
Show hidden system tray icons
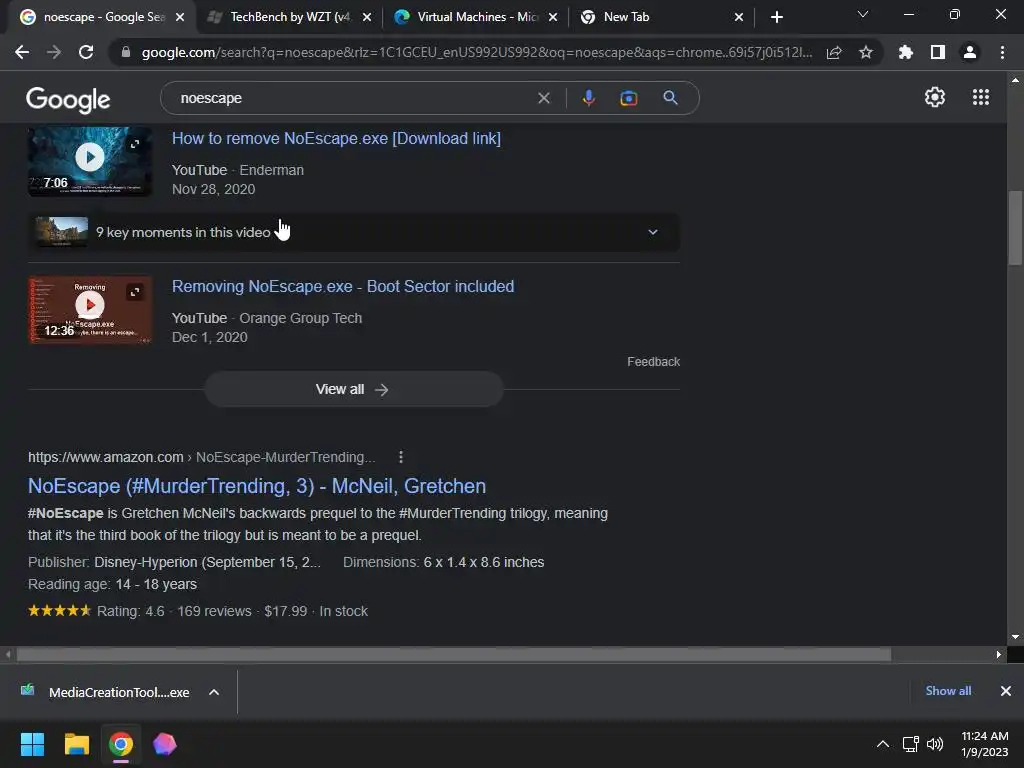[882, 744]
